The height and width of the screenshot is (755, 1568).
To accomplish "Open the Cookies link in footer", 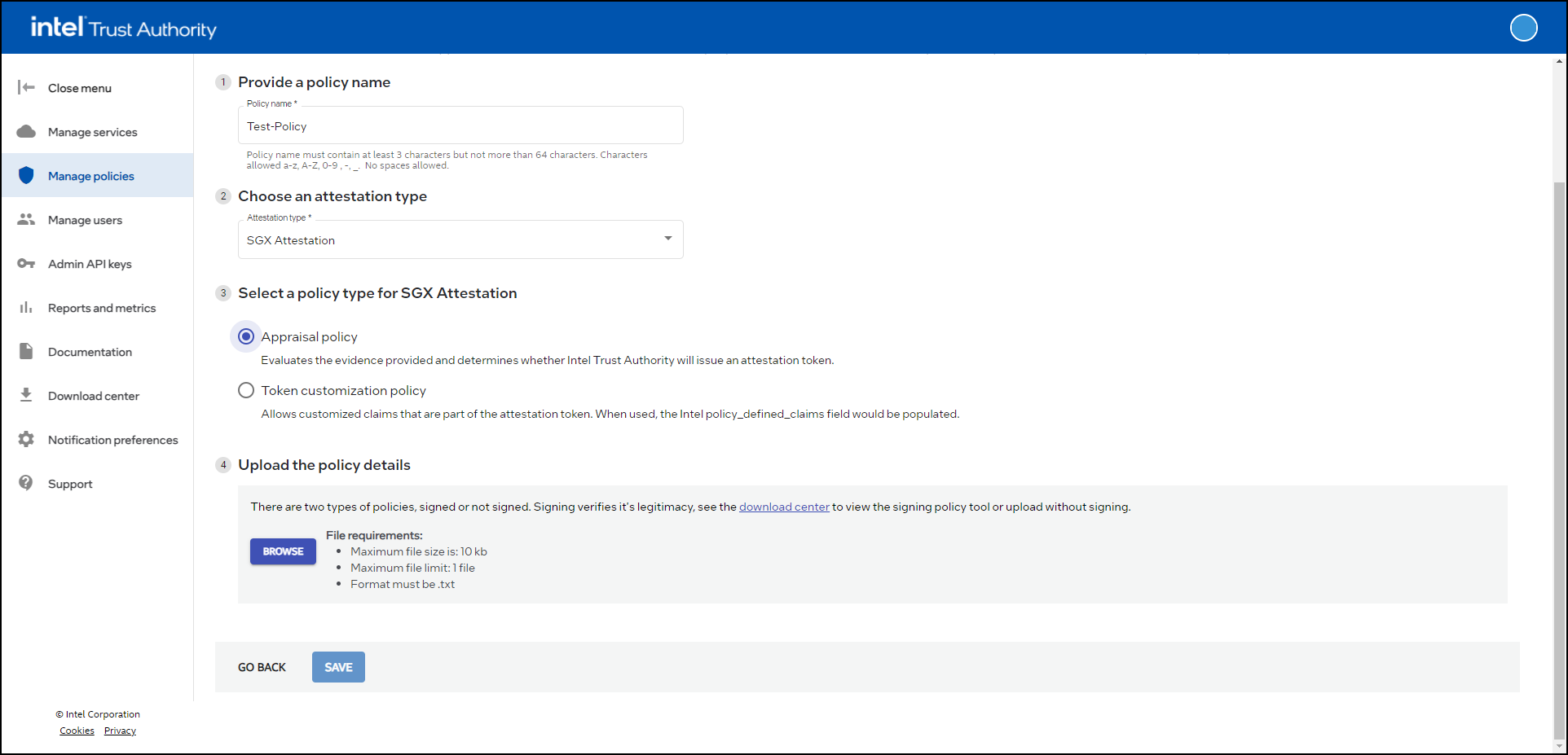I will 77,731.
